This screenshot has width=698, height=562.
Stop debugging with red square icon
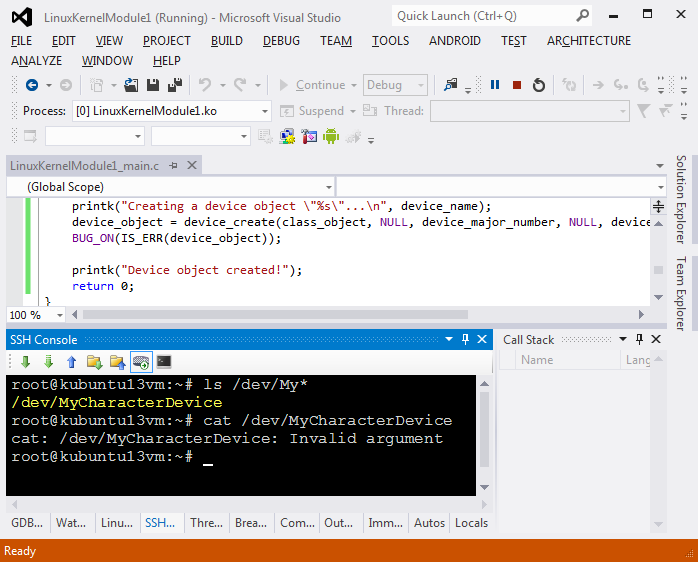coord(517,85)
